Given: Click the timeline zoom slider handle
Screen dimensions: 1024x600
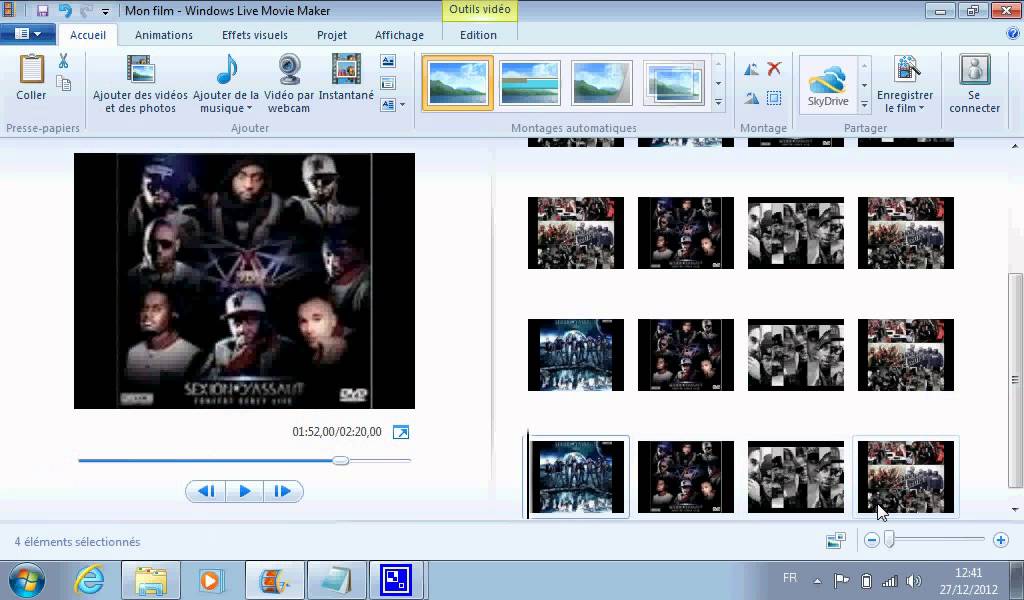Looking at the screenshot, I should [x=889, y=539].
